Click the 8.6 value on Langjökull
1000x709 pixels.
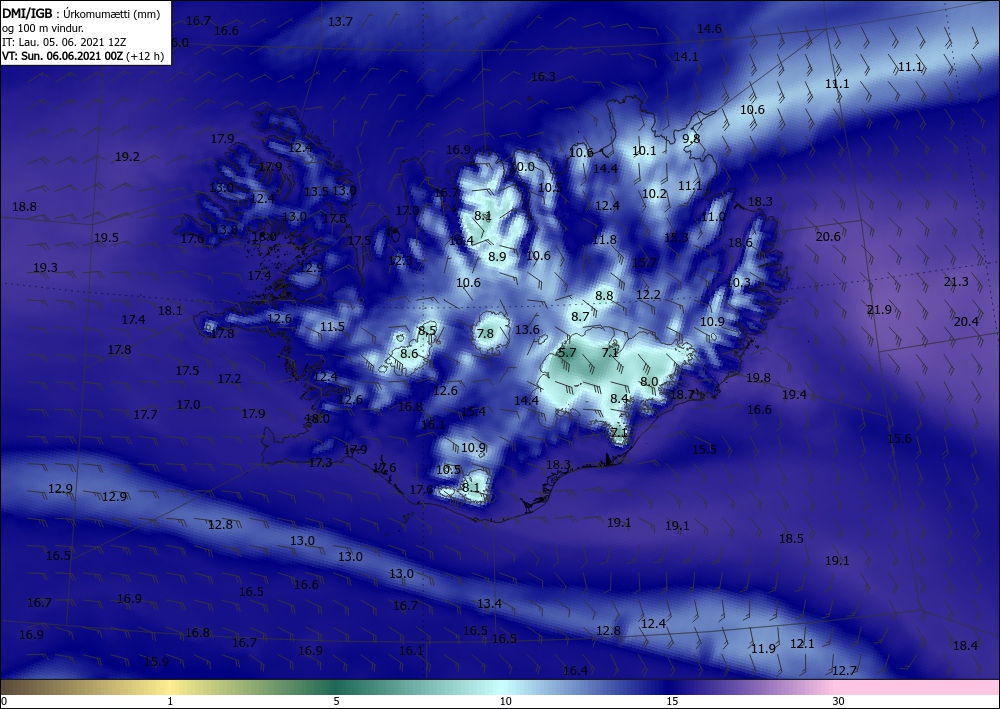[x=409, y=354]
